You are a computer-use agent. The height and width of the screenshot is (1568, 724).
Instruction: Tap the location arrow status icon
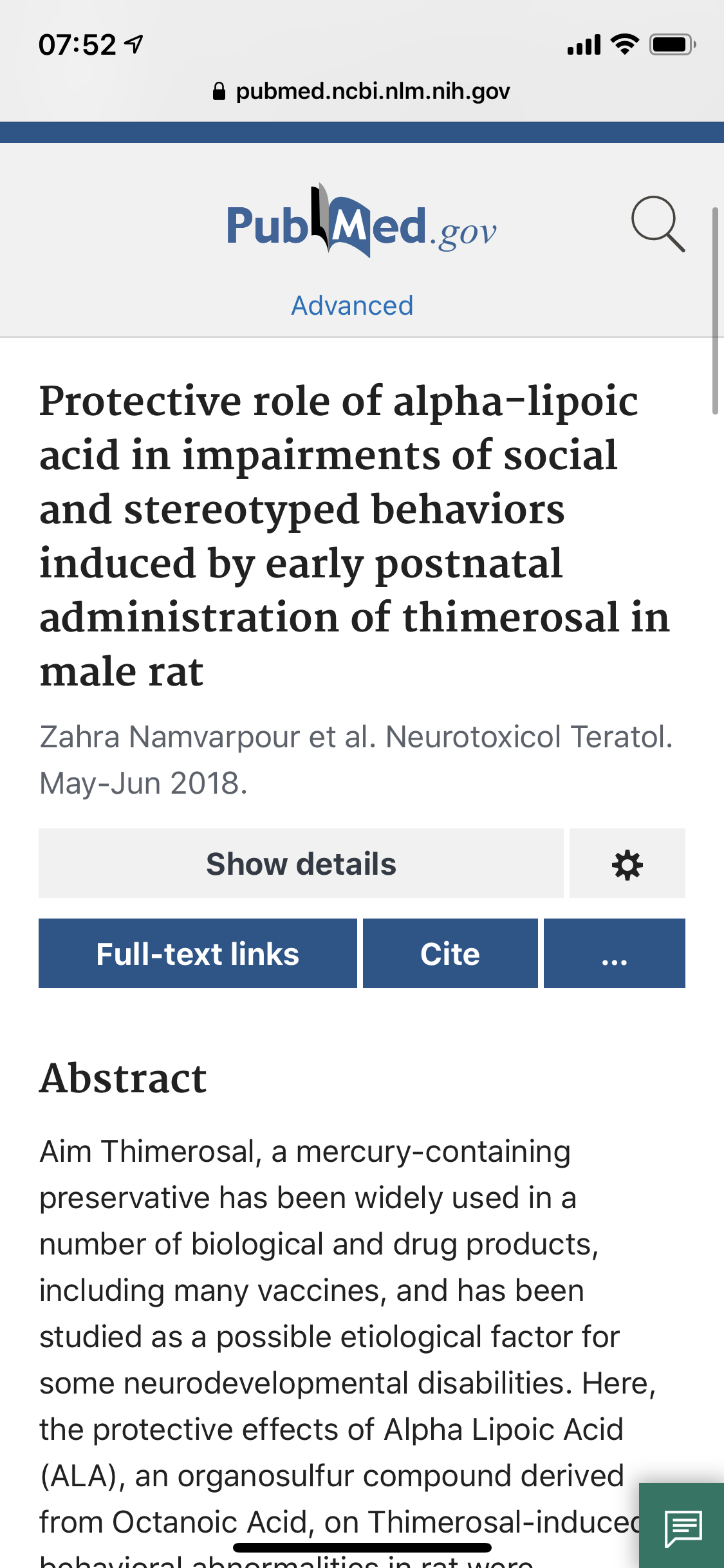click(x=134, y=44)
